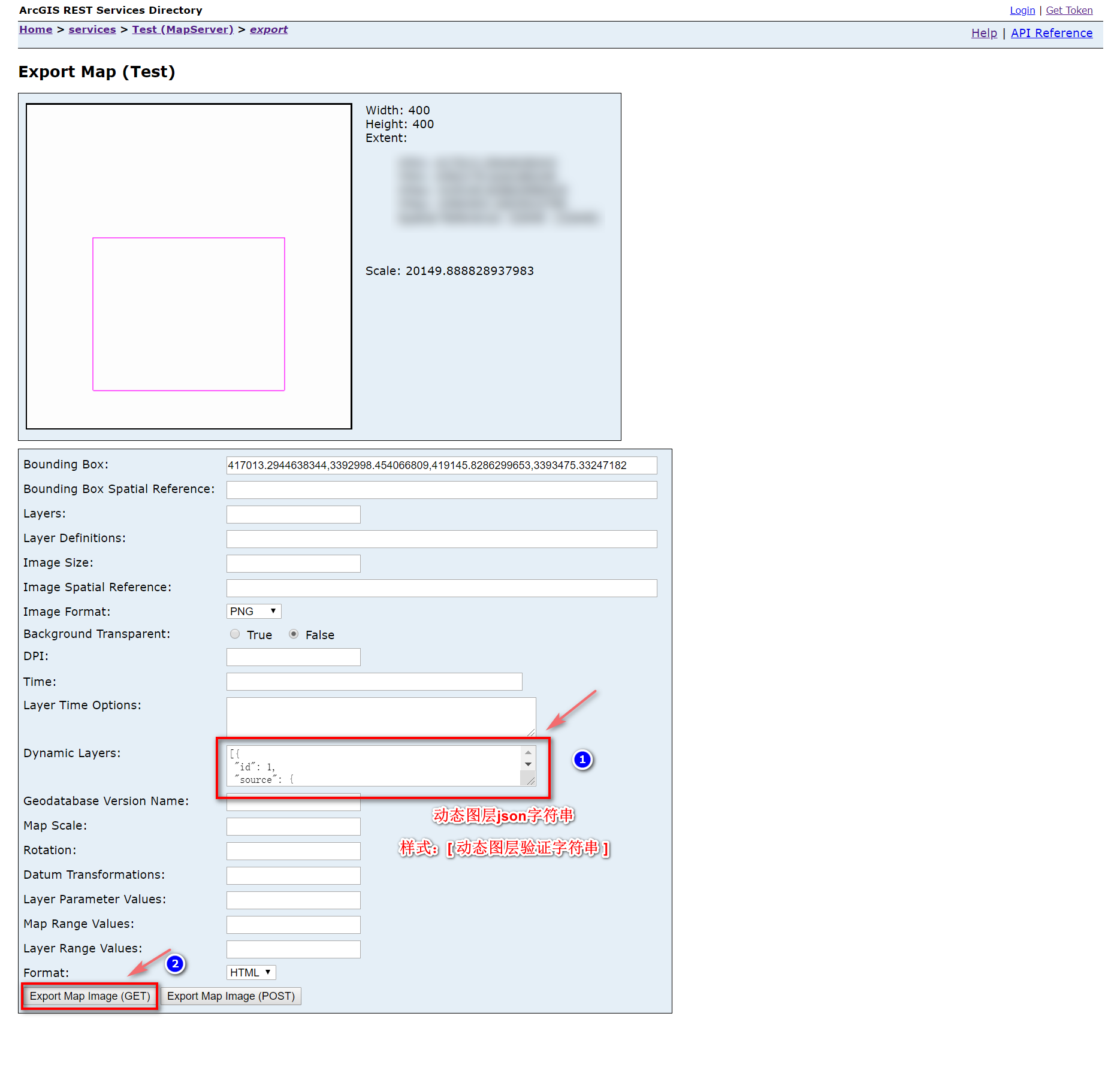The image size is (1120, 1086).
Task: Click the Map Scale input field
Action: 294,827
